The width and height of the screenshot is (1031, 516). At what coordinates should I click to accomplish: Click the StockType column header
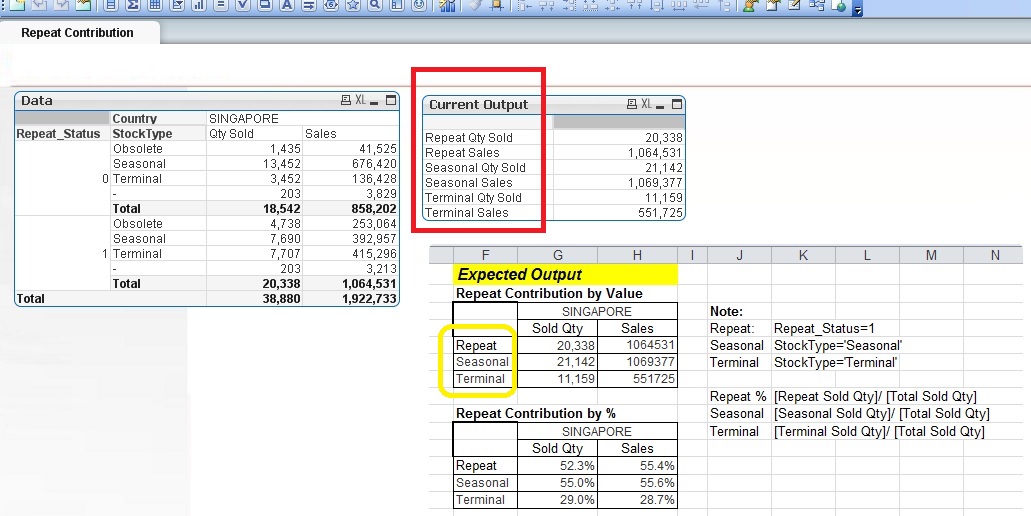click(143, 133)
